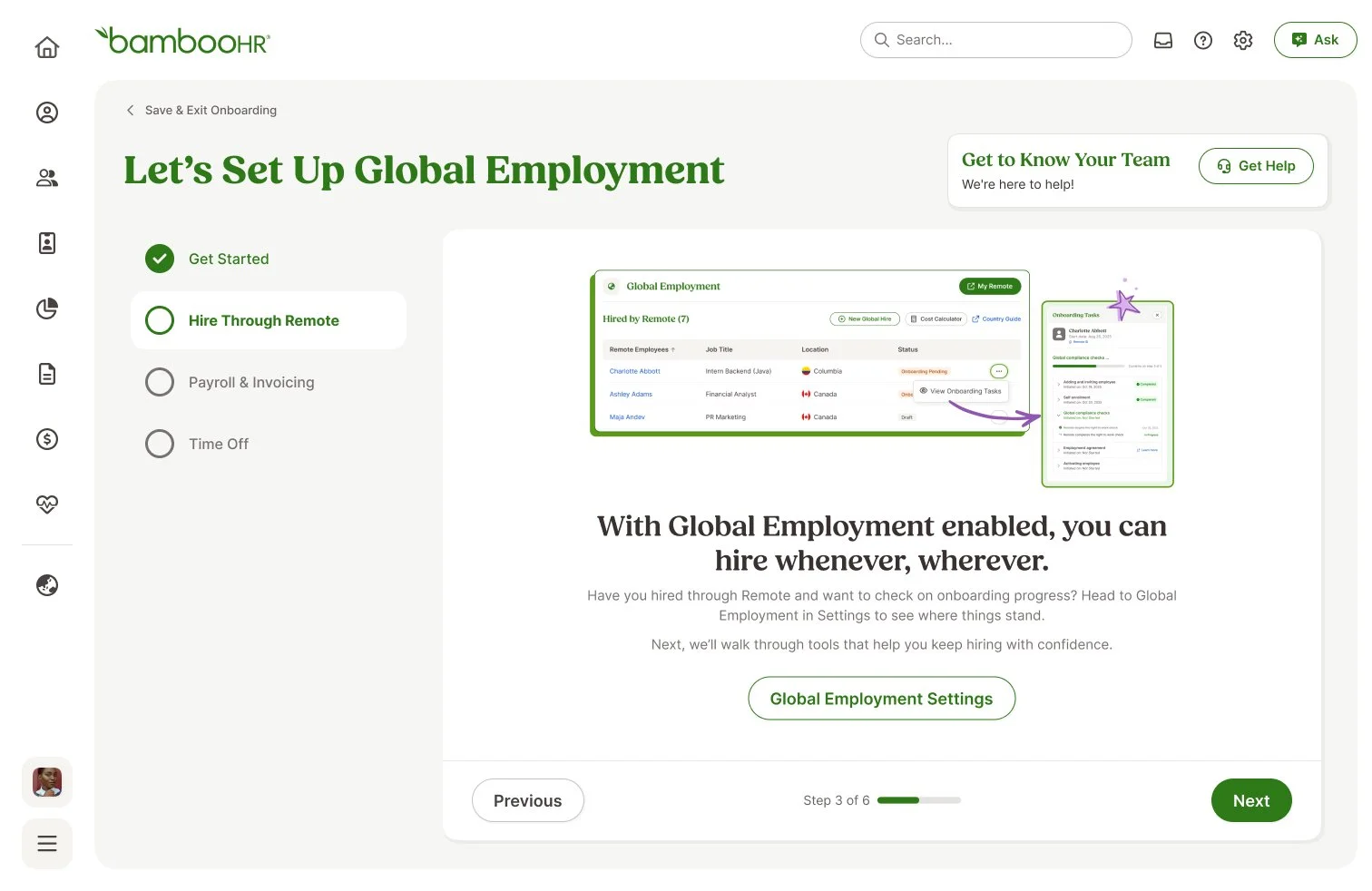Open the My Info profile icon
This screenshot has height=891, width=1372.
tap(47, 113)
